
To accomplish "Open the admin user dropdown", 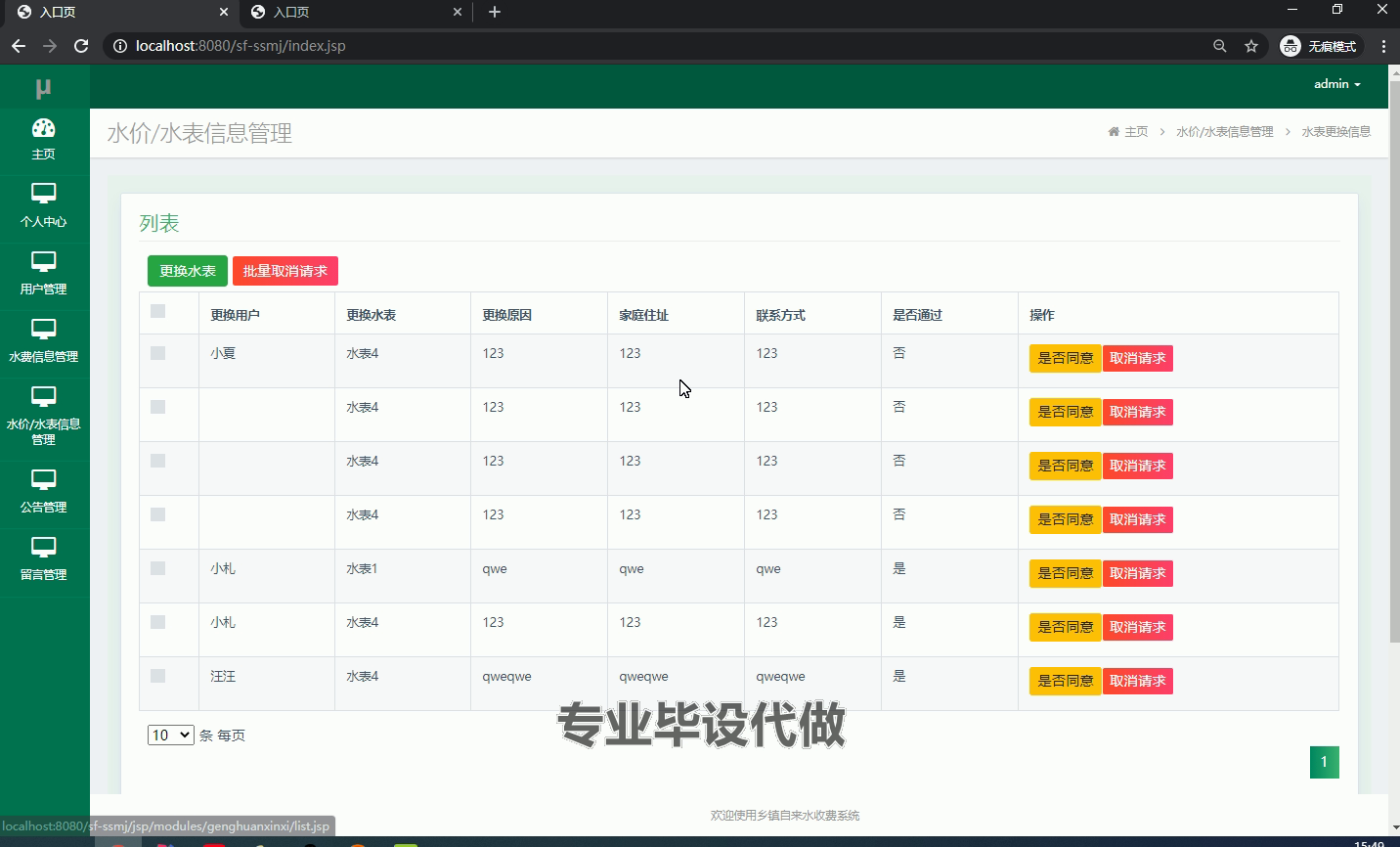I will (1336, 84).
